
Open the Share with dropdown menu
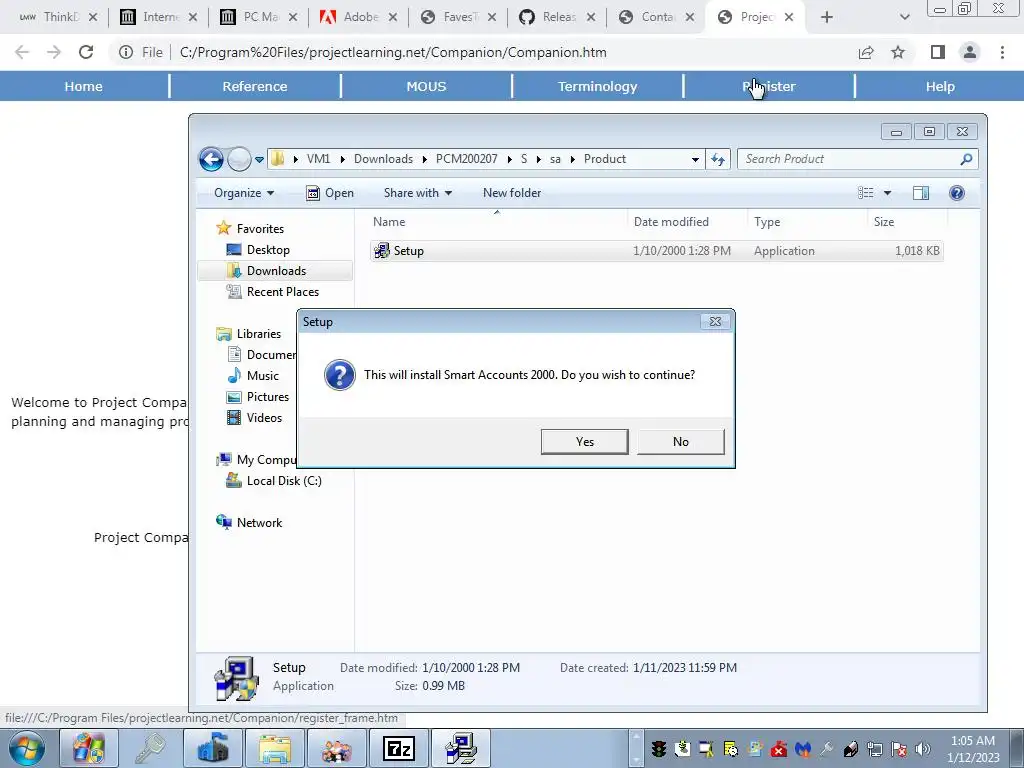[417, 193]
